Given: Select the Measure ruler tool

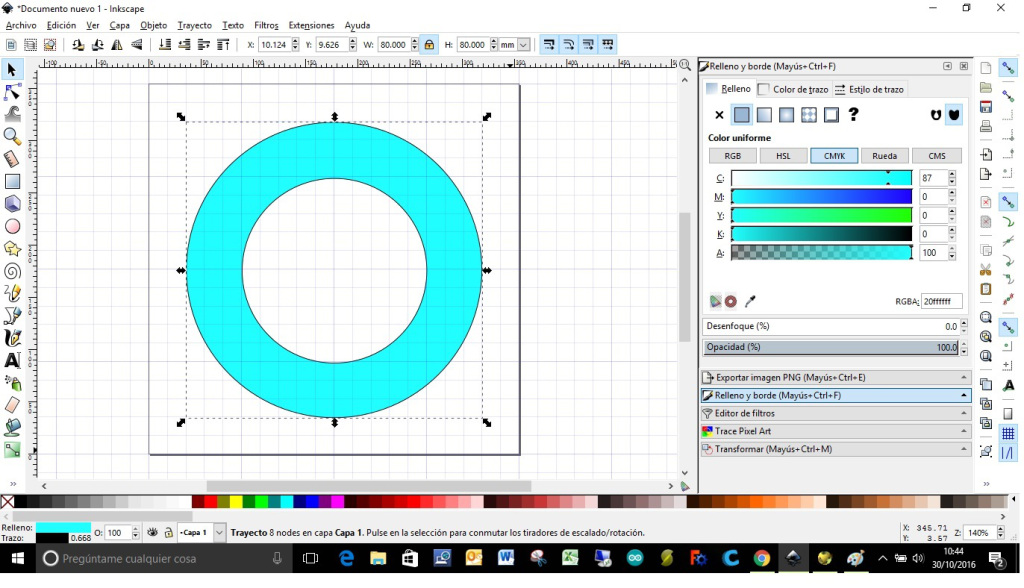Looking at the screenshot, I should pos(12,158).
